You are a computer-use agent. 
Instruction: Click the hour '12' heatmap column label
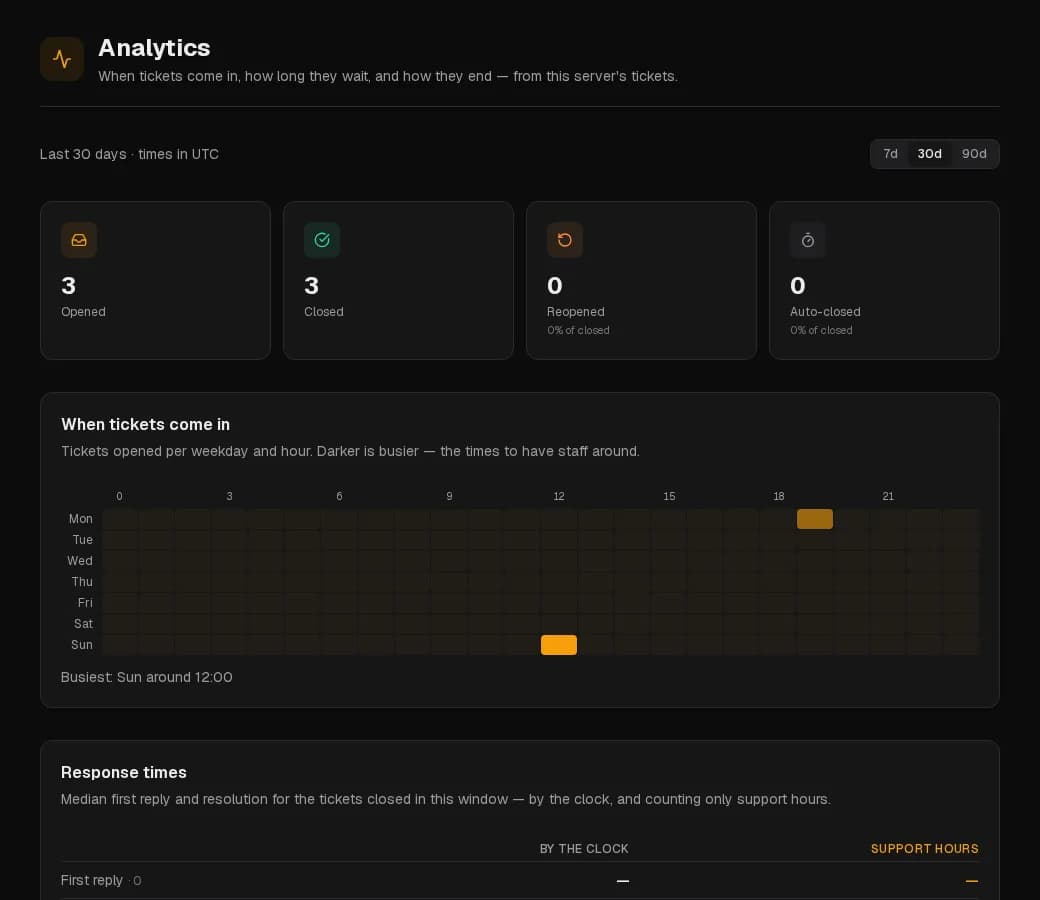559,496
